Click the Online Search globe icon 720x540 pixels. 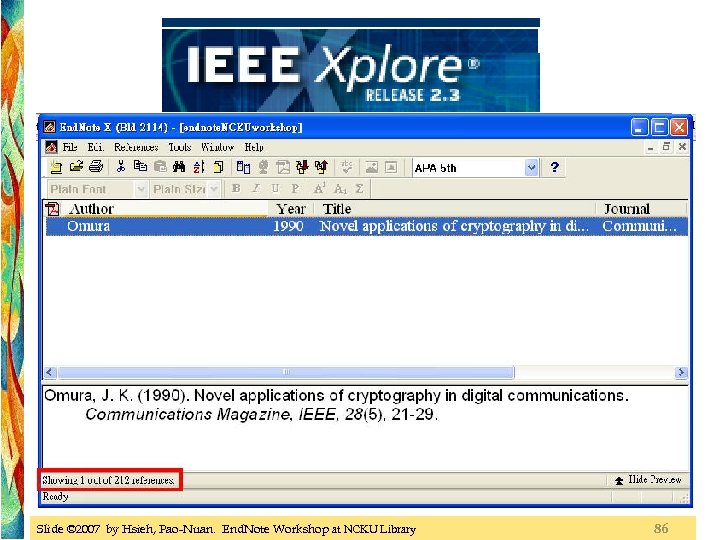tap(263, 167)
